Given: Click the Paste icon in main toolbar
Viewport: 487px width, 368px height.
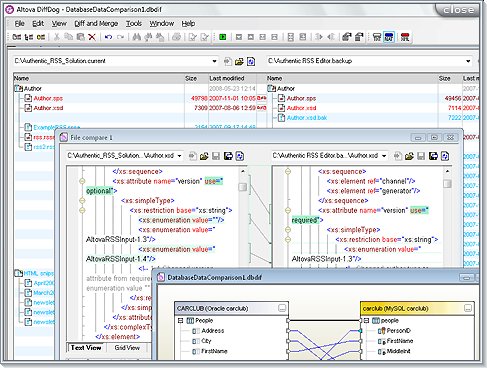Looking at the screenshot, I should coord(80,37).
